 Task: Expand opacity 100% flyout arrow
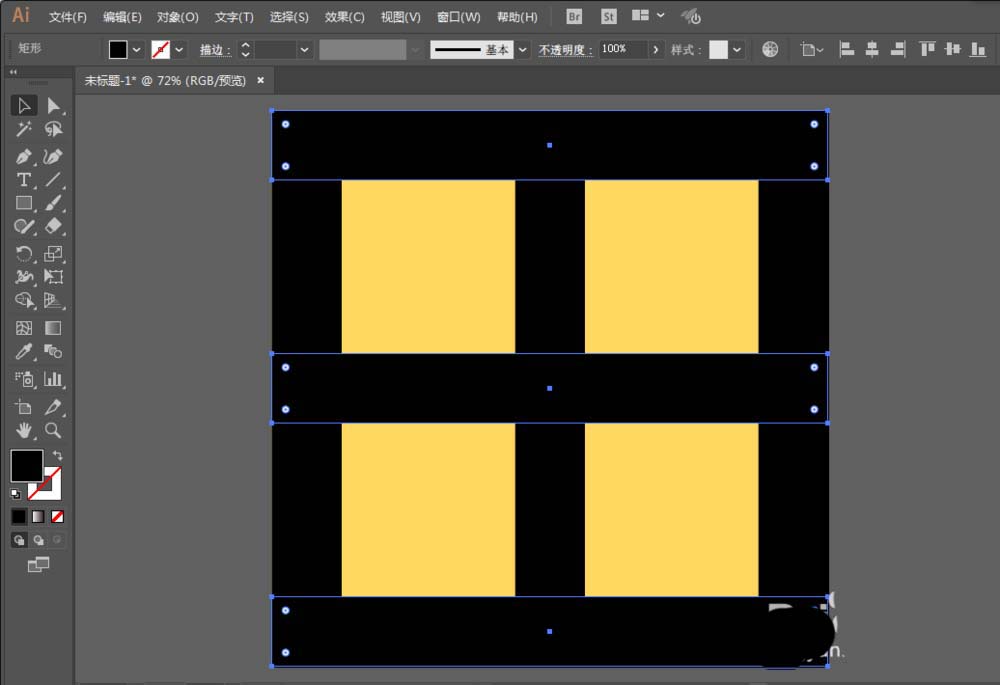tap(655, 49)
